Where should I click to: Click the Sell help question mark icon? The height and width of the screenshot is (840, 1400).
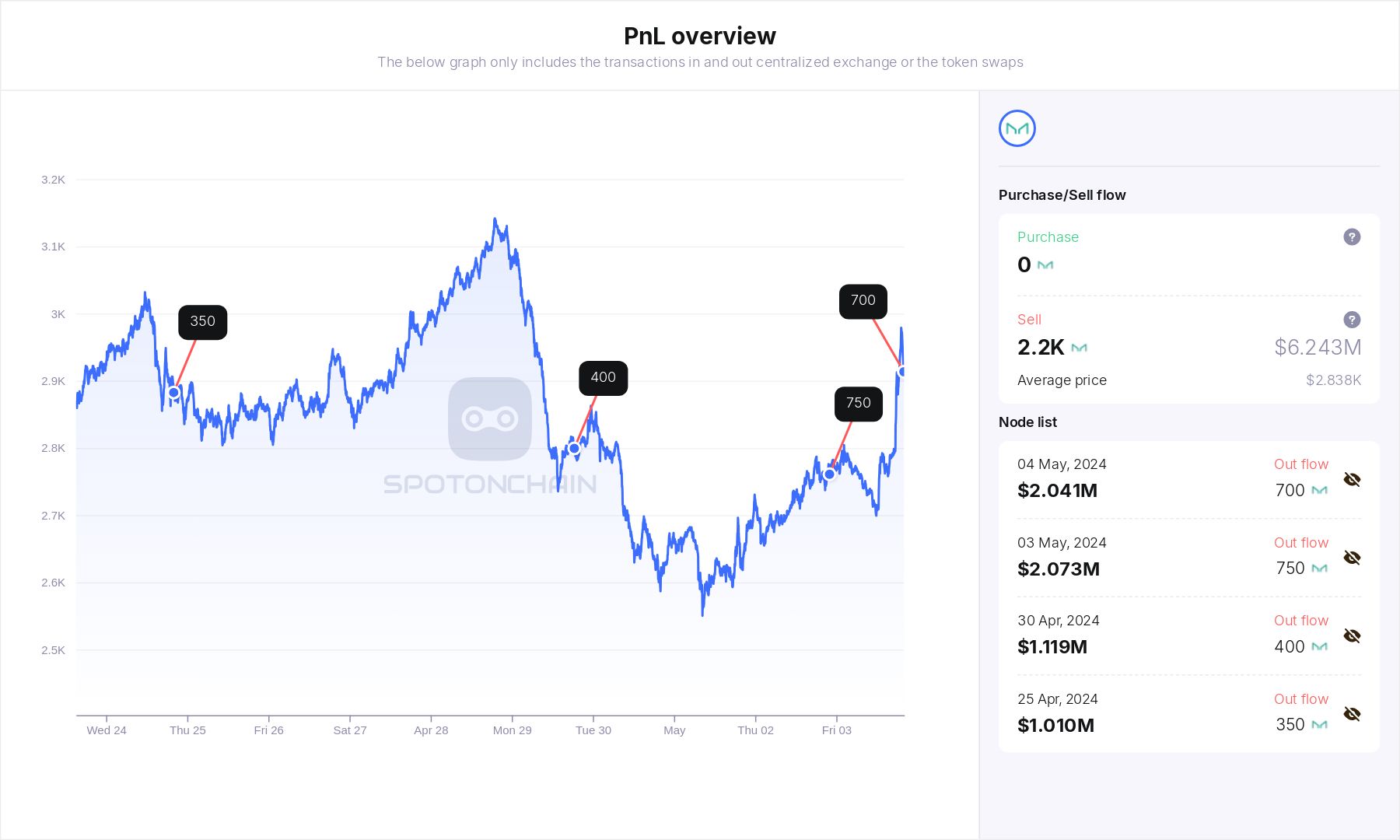1352,320
